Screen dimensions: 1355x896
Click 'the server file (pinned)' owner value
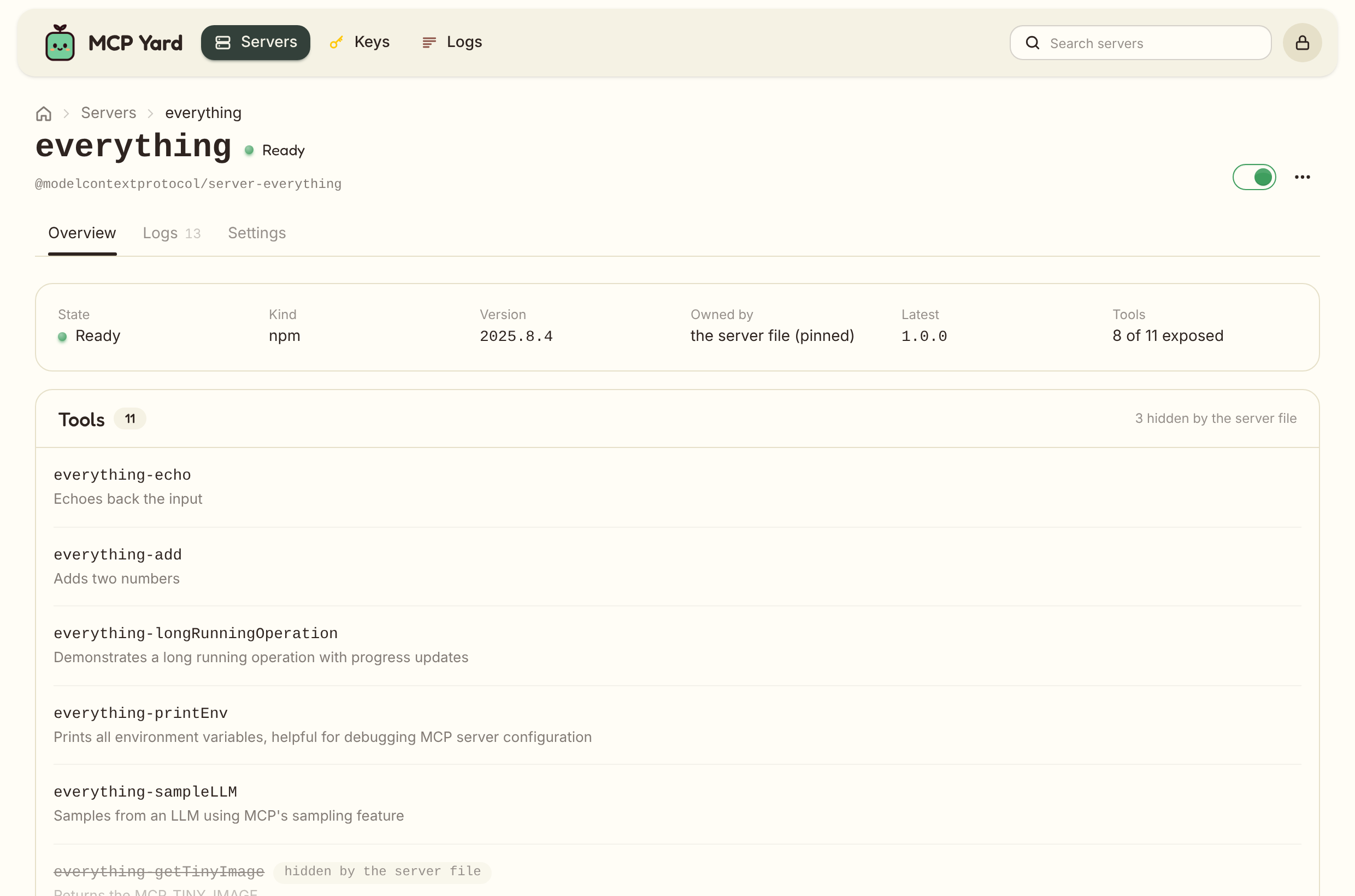[772, 336]
